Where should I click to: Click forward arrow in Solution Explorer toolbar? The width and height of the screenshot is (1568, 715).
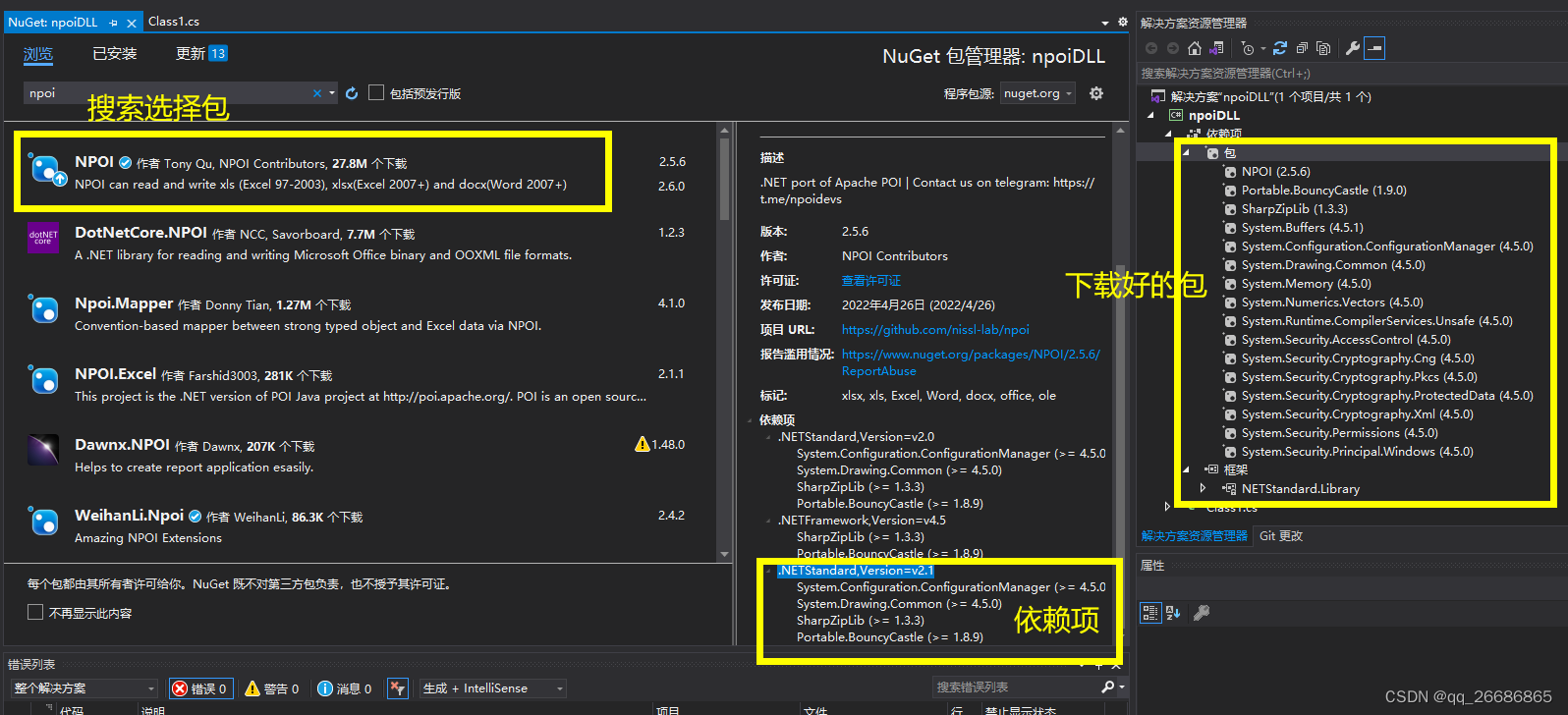[1173, 48]
